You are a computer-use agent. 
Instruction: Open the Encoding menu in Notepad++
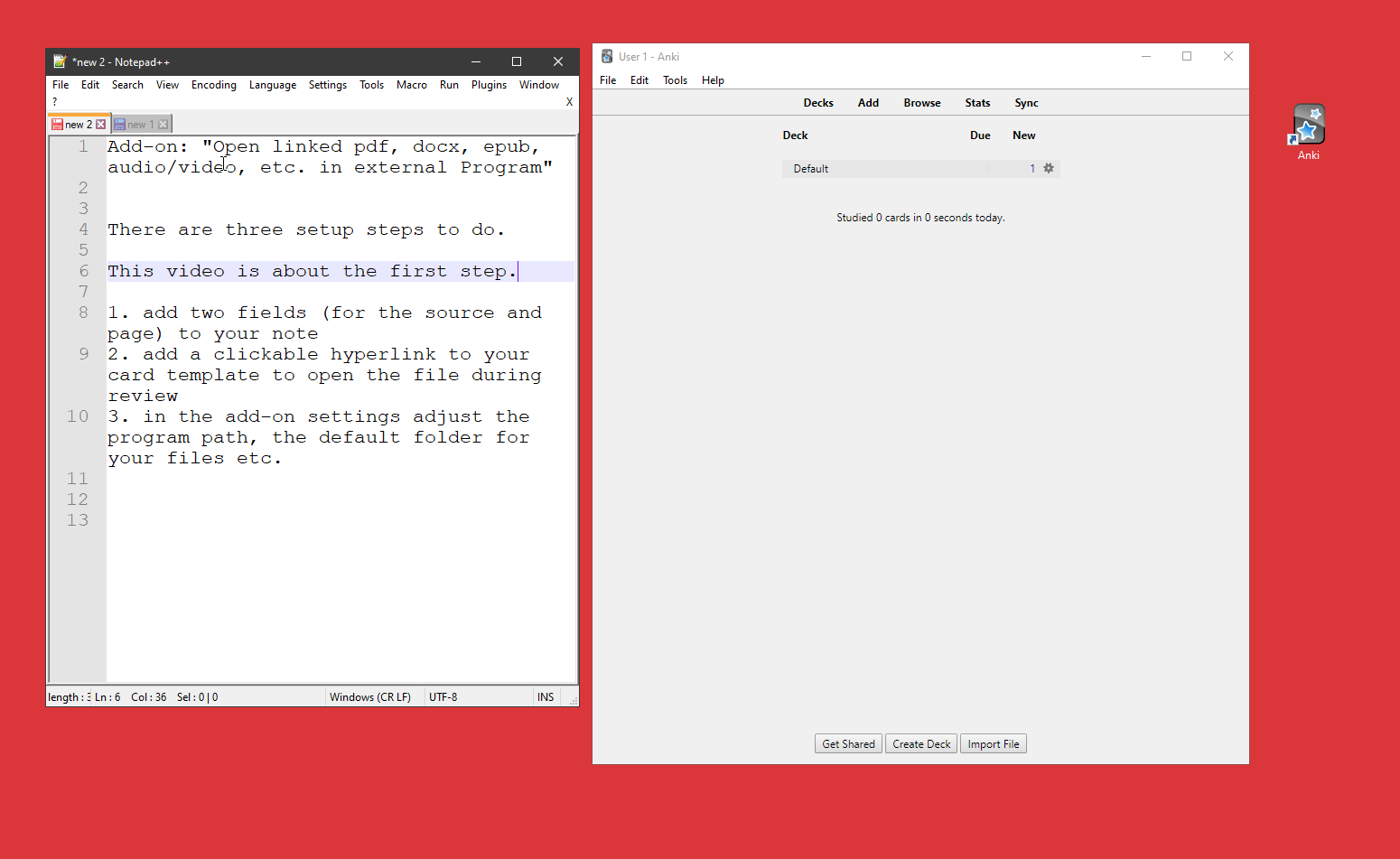click(213, 85)
